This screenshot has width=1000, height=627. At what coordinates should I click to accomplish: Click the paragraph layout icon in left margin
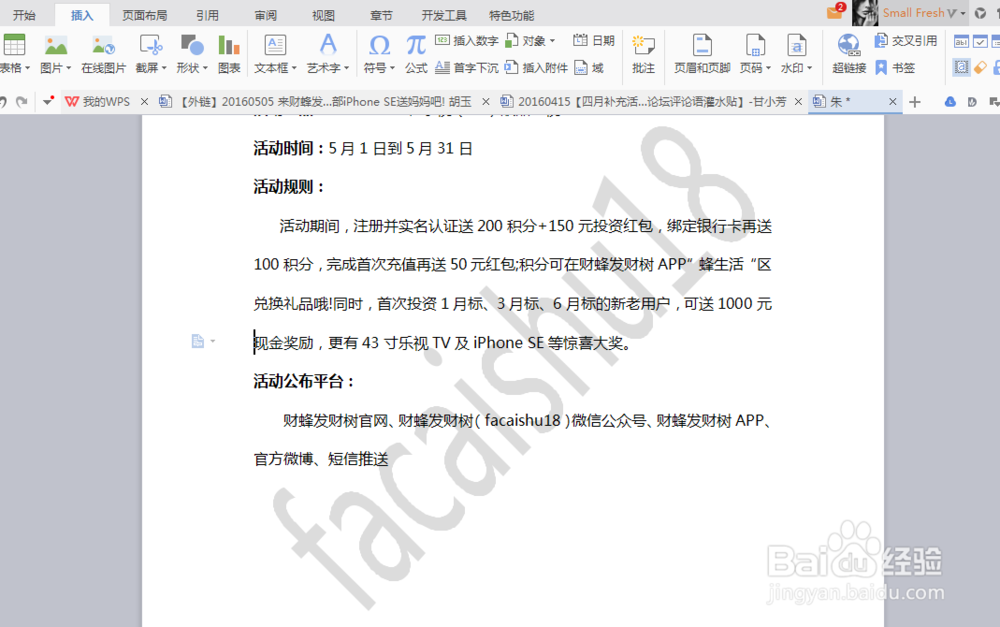pos(198,341)
